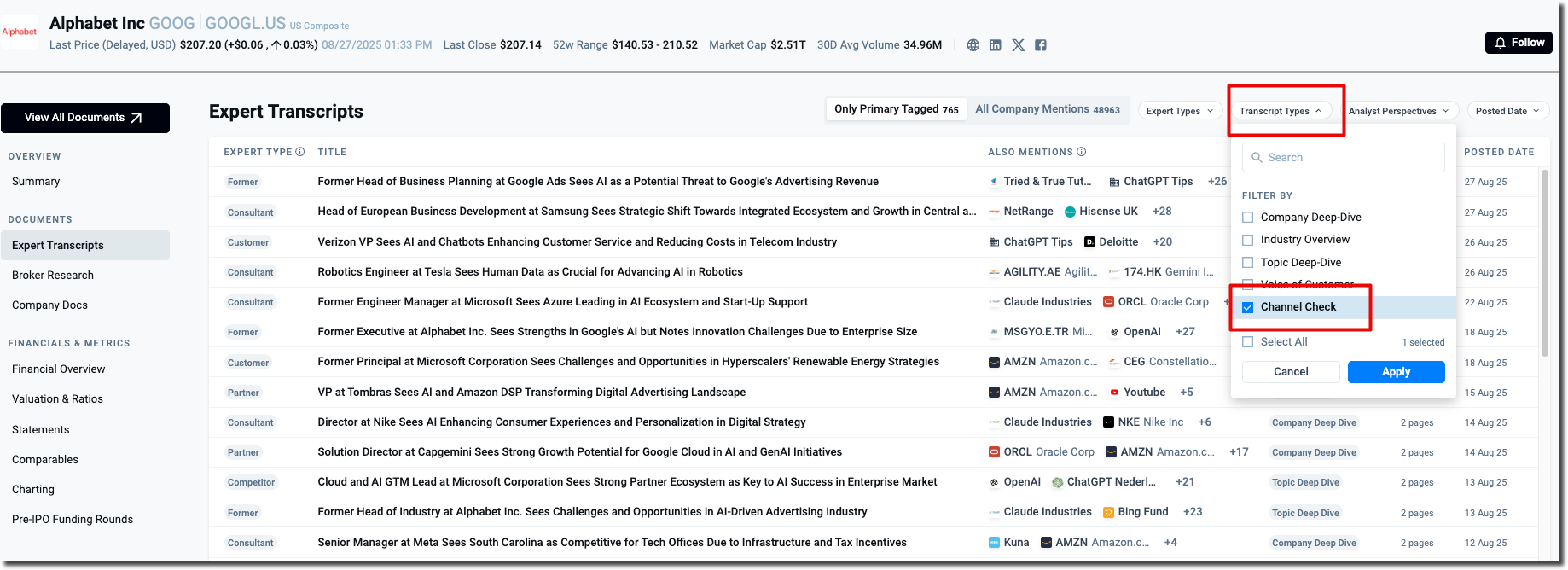
Task: Check the Company Deep-Dive checkbox
Action: pos(1248,218)
